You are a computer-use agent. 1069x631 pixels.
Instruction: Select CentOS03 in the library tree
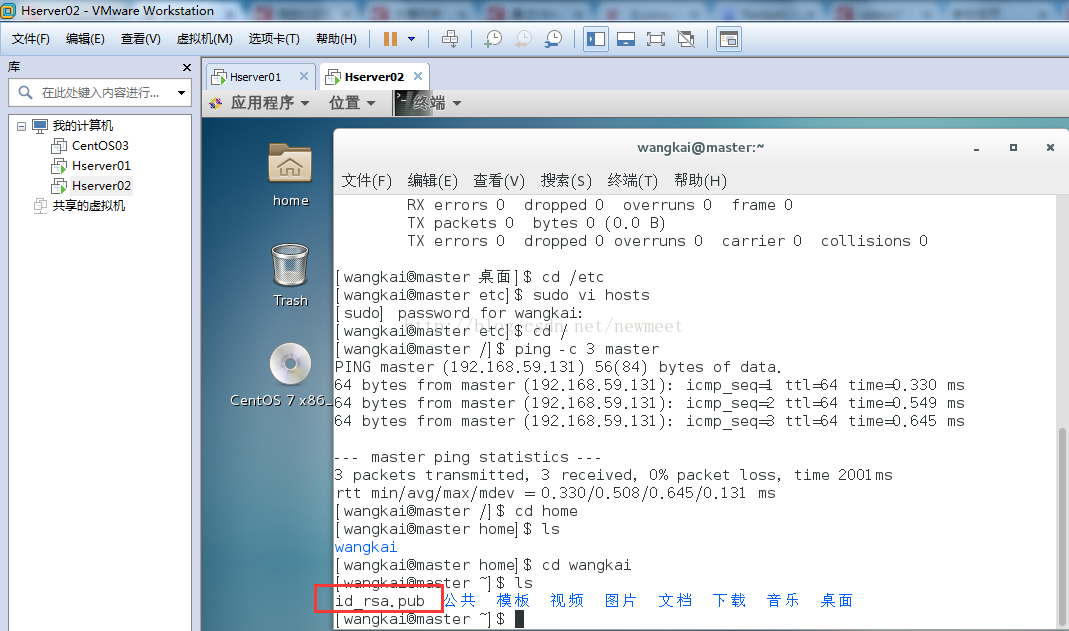tap(100, 146)
